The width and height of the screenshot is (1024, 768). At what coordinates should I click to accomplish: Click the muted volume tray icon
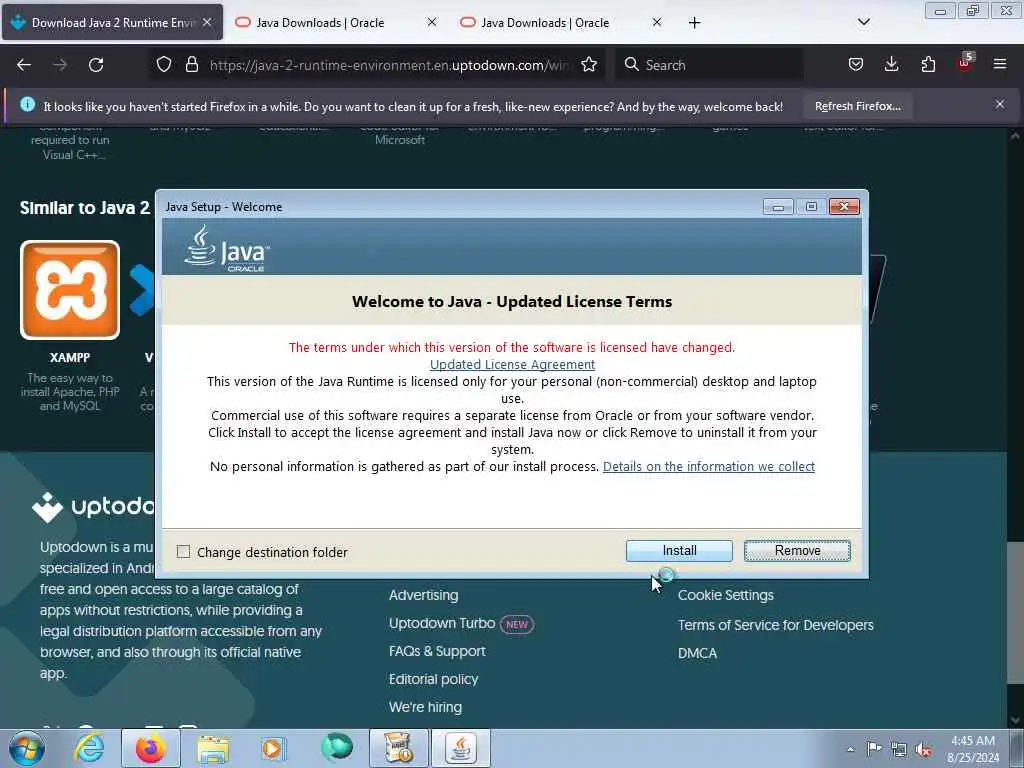pyautogui.click(x=923, y=750)
